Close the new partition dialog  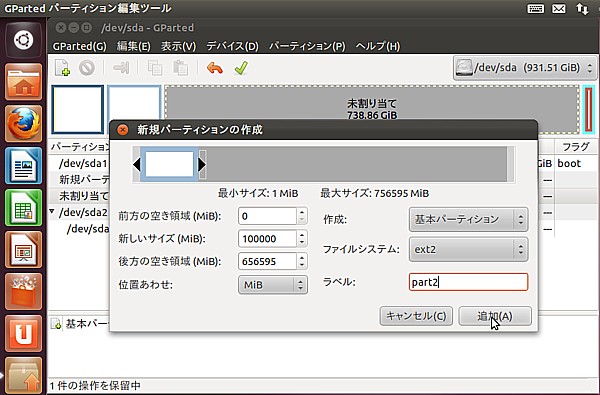click(x=122, y=130)
